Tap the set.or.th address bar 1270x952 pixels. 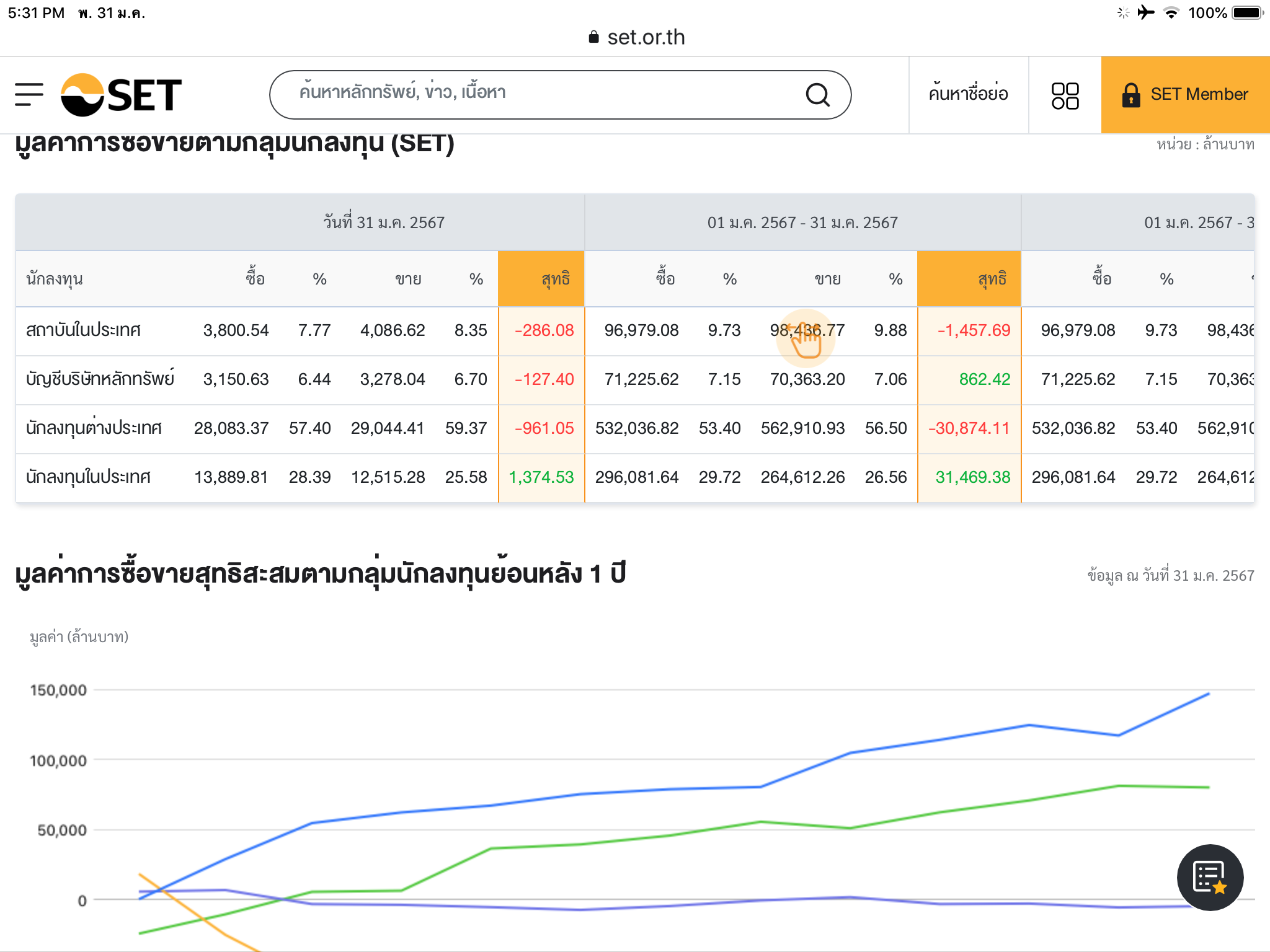coord(645,37)
